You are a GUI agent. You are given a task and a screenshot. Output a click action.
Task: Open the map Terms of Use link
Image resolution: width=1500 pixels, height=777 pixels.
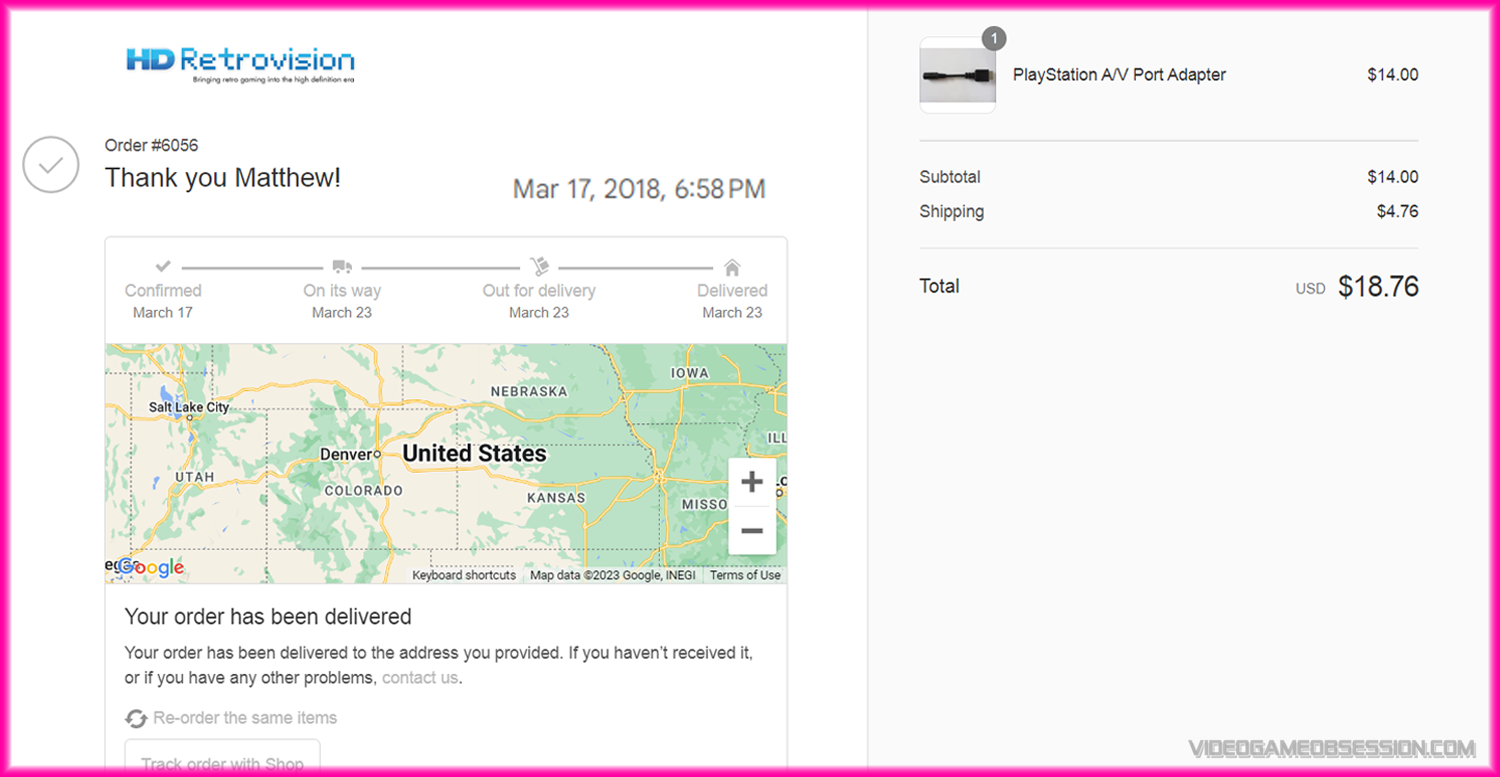(745, 575)
